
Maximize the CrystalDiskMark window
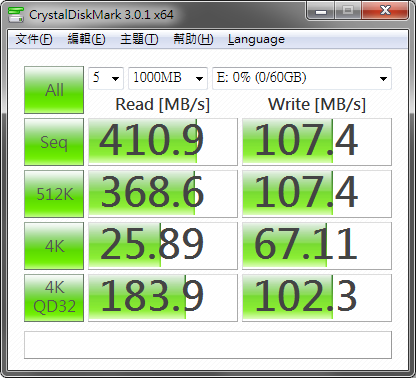click(348, 11)
